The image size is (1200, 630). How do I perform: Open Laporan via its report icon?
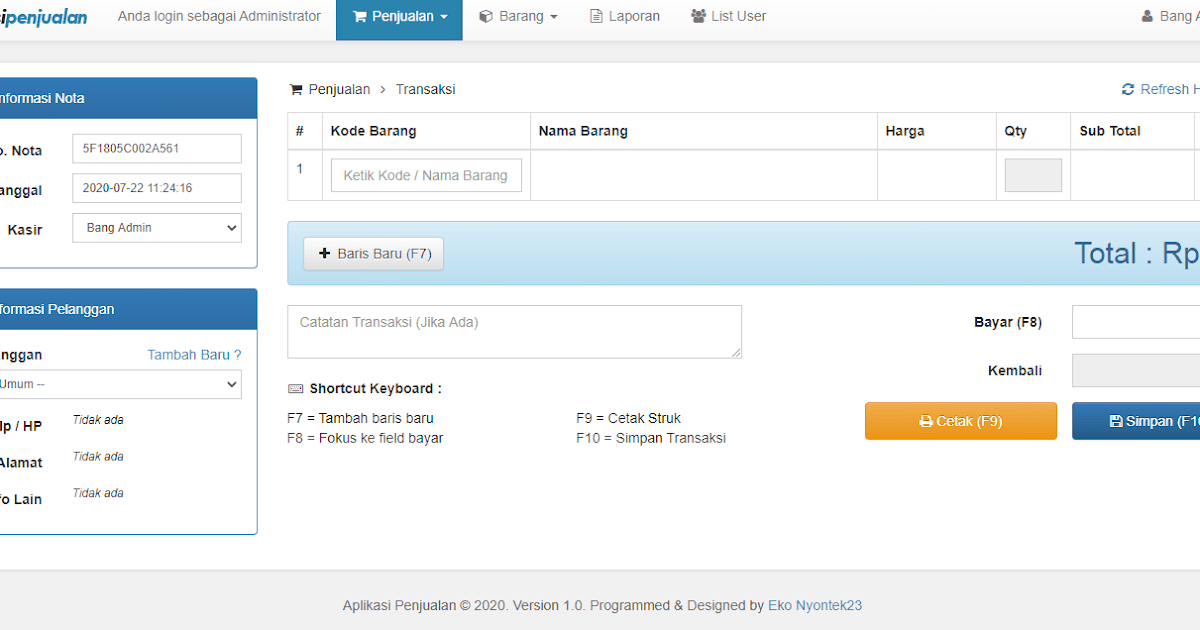tap(596, 15)
